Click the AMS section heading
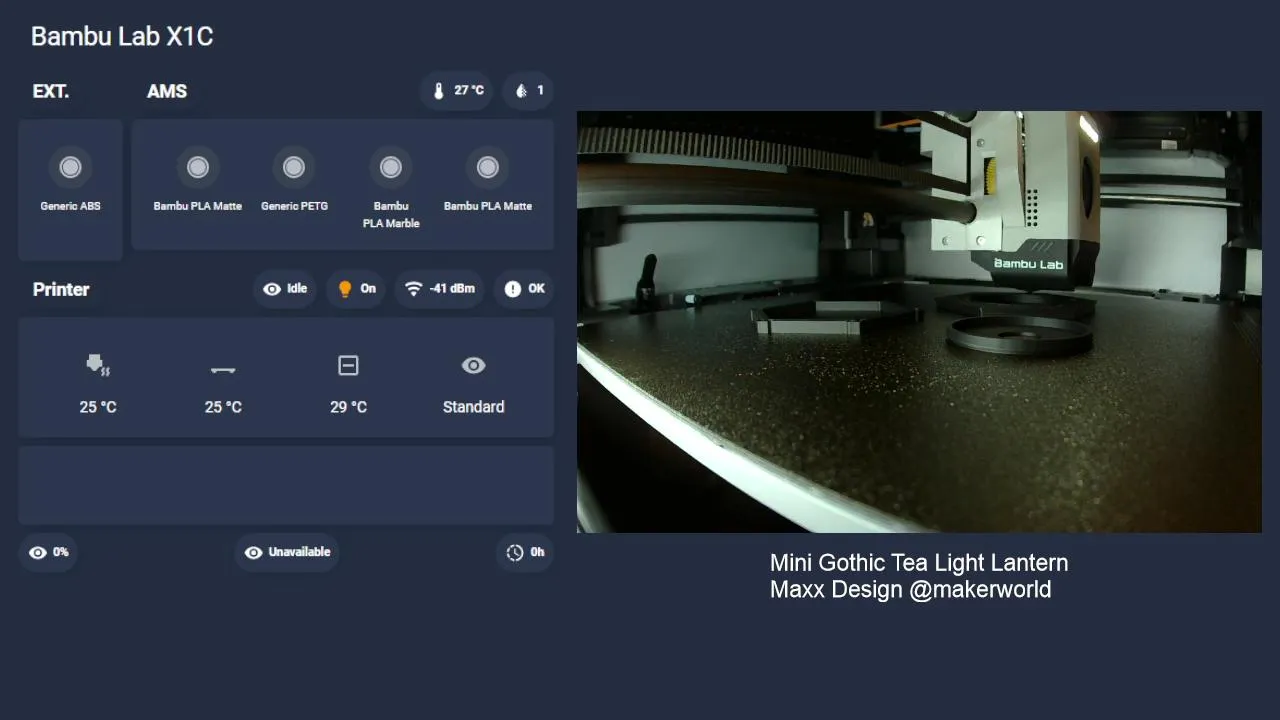This screenshot has width=1280, height=720. coord(167,91)
